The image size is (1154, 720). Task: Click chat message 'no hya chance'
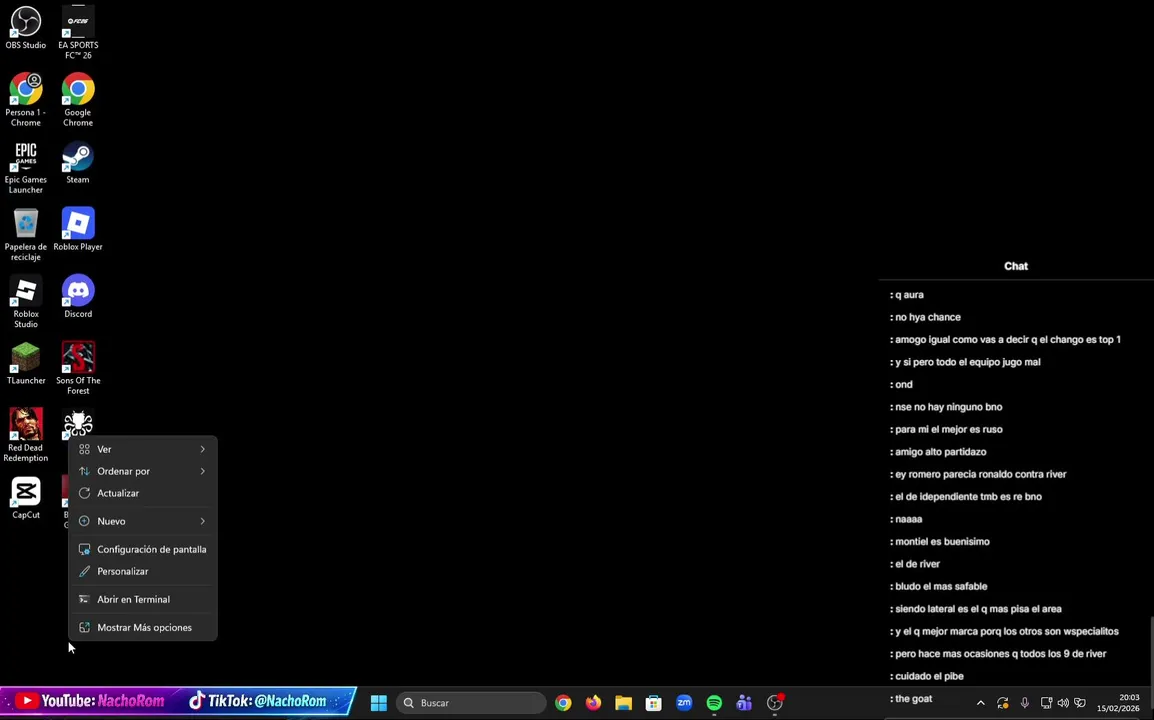tap(927, 317)
